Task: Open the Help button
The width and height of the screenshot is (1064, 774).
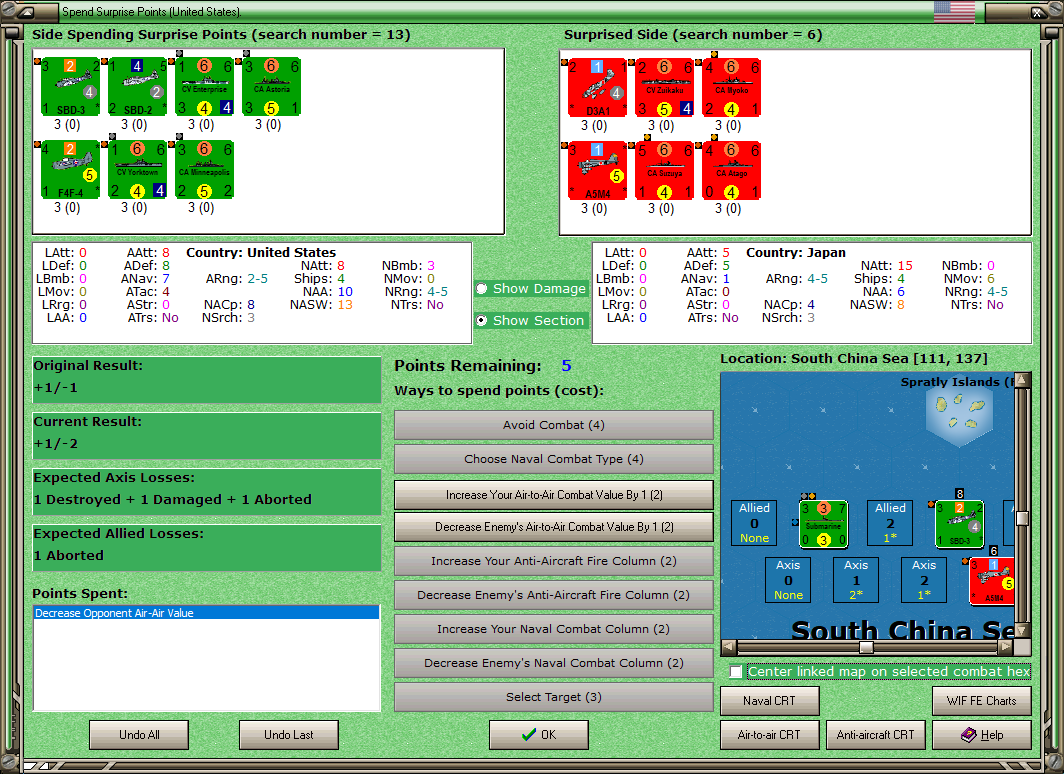Action: click(982, 735)
